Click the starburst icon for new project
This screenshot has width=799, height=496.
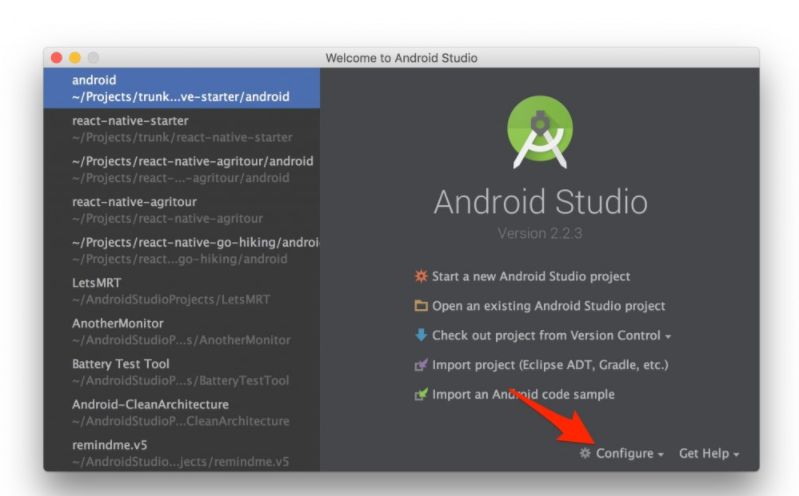(x=421, y=277)
